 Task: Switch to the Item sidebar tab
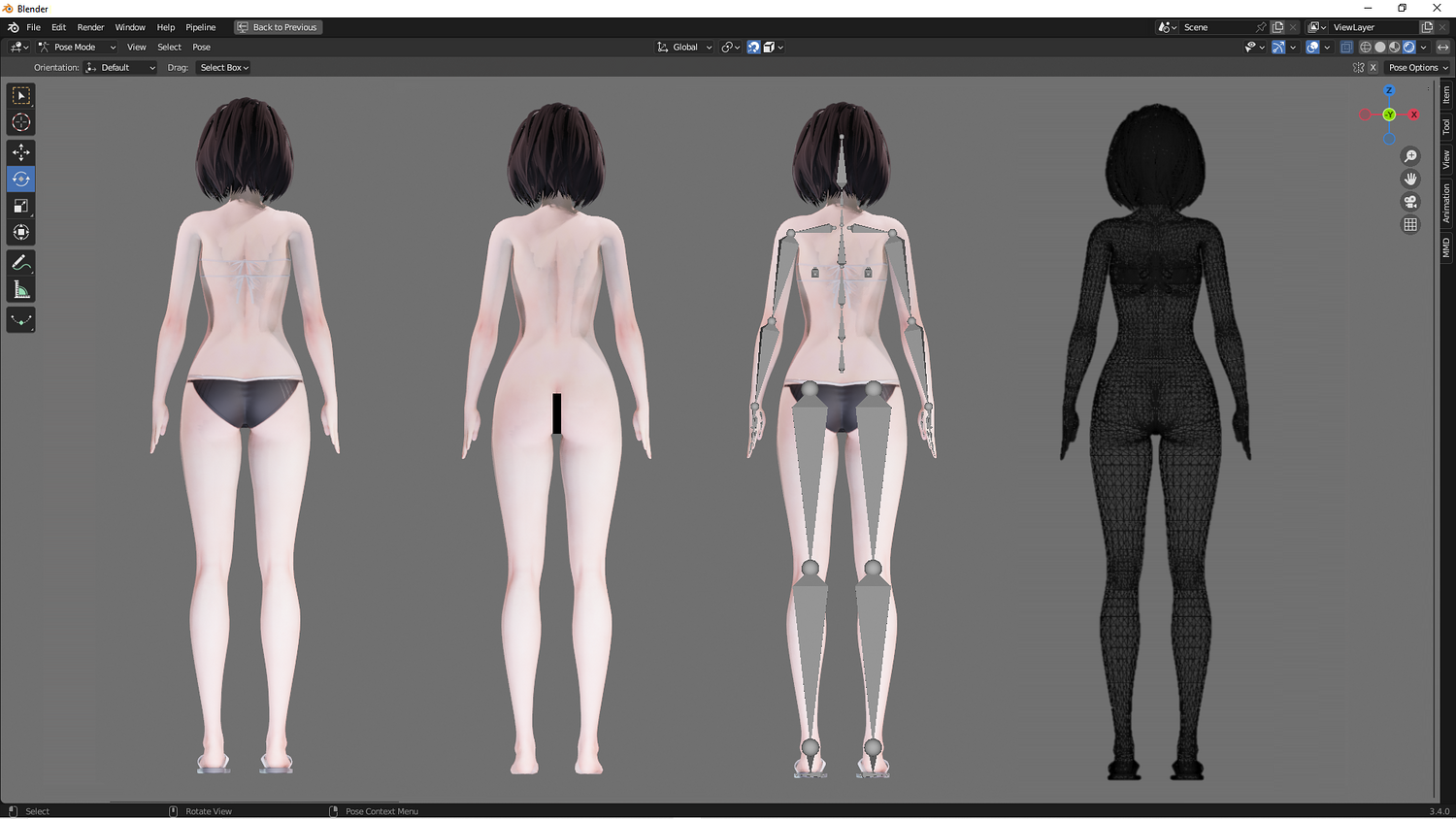click(1445, 94)
